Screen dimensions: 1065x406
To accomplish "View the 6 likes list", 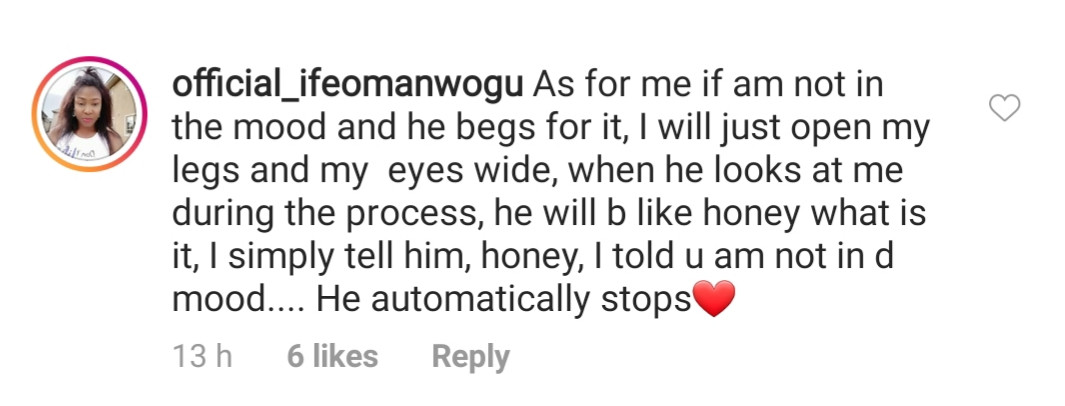I will [332, 356].
